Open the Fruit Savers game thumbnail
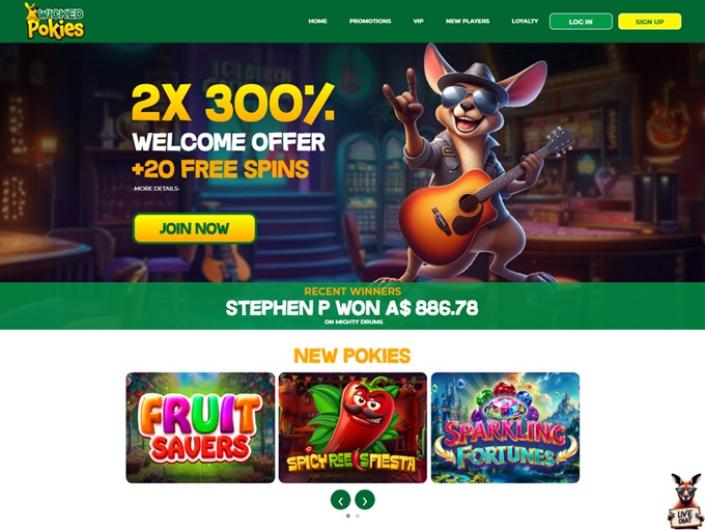The height and width of the screenshot is (530, 705). tap(200, 428)
